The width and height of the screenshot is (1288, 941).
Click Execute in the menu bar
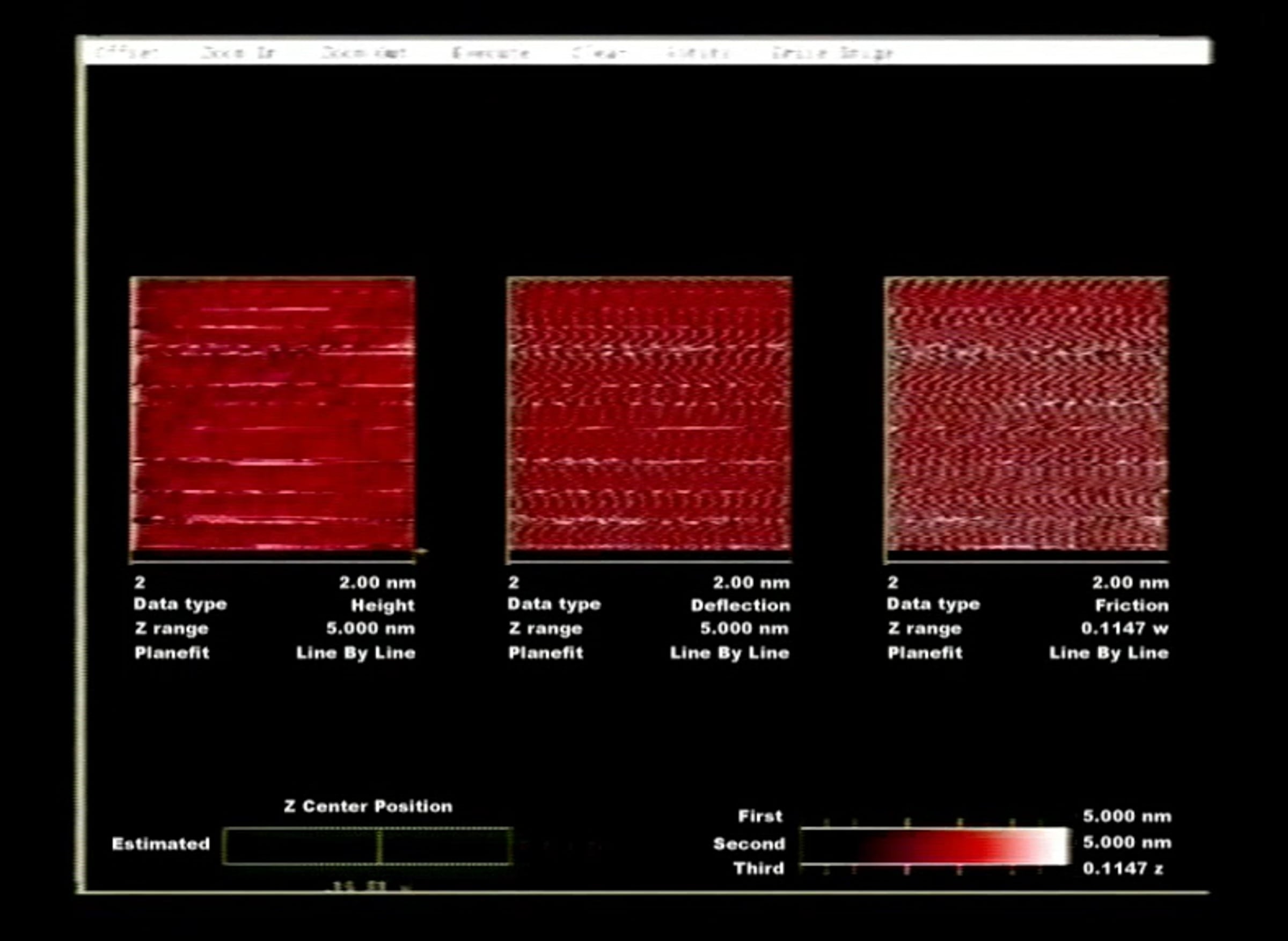coord(491,53)
